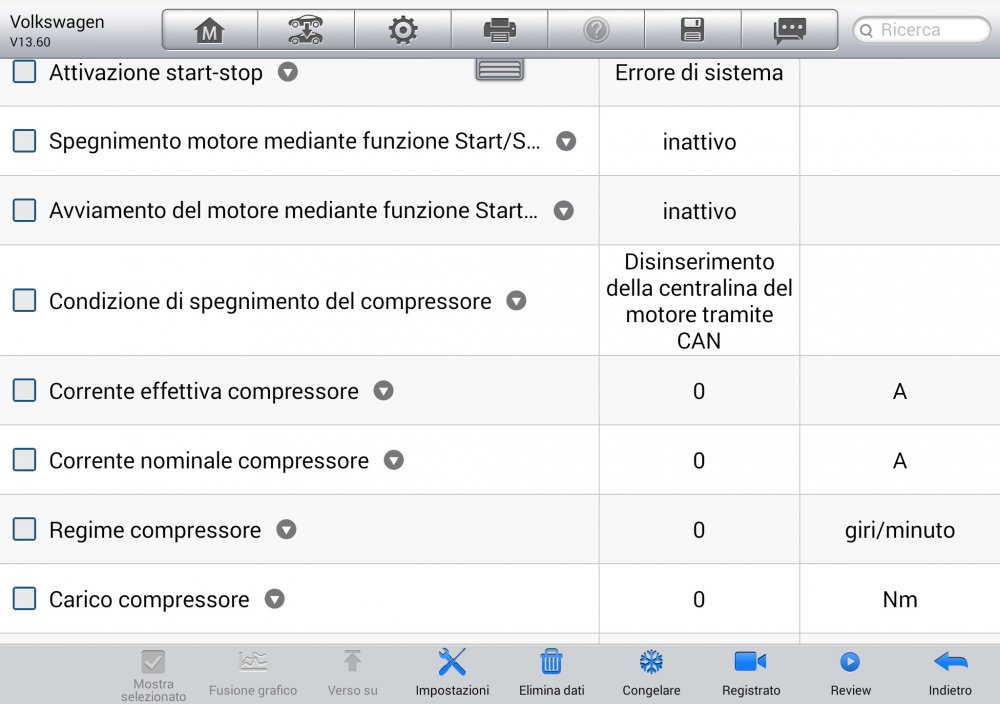
Task: Open Review in bottom bar
Action: (850, 671)
